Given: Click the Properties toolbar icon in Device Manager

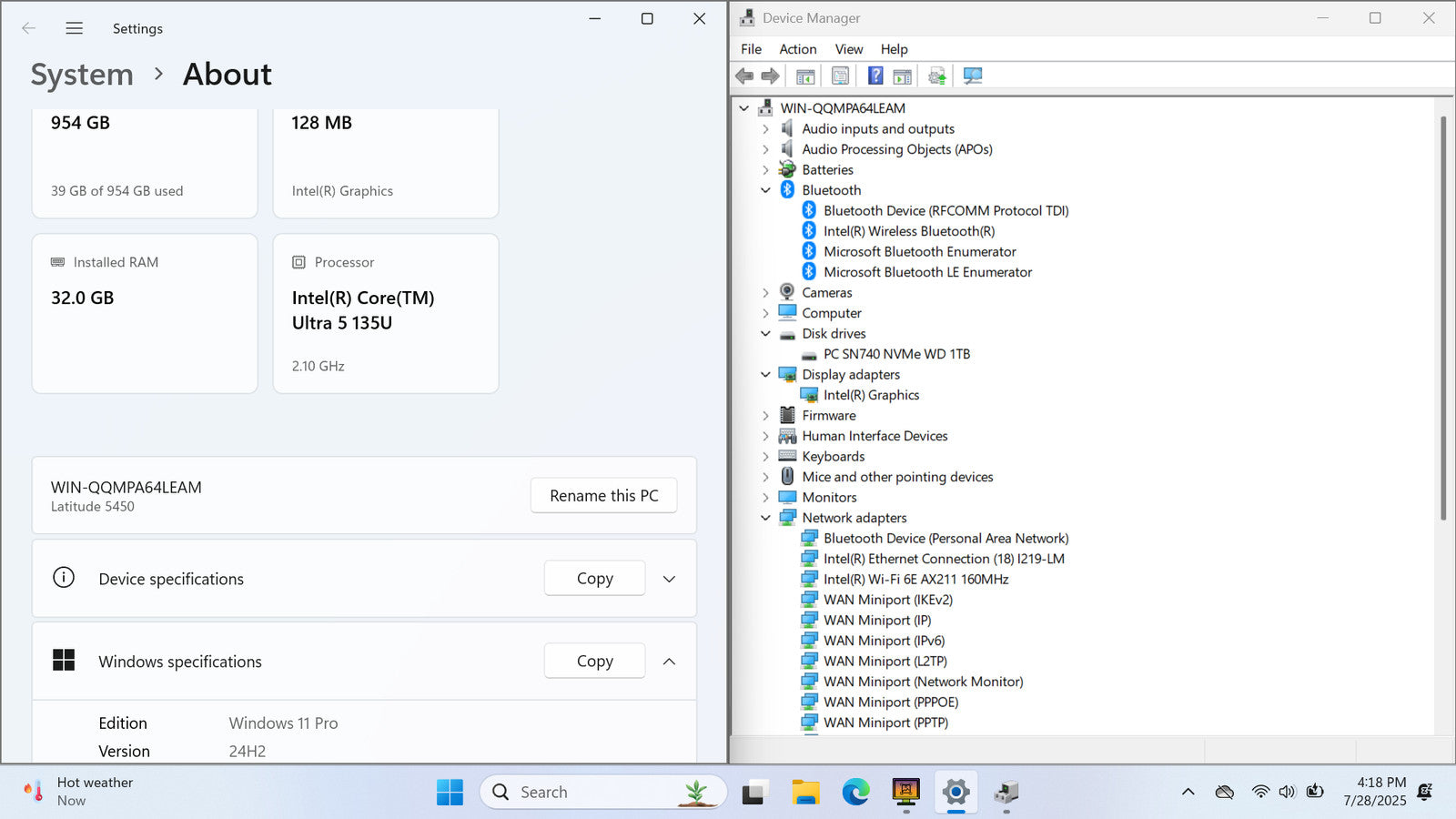Looking at the screenshot, I should pyautogui.click(x=840, y=76).
